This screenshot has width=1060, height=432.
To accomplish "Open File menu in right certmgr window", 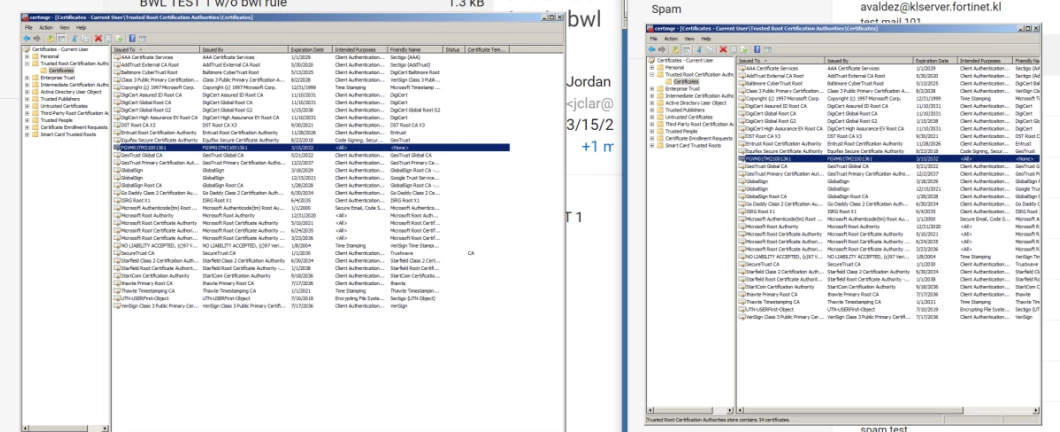I will (x=653, y=39).
